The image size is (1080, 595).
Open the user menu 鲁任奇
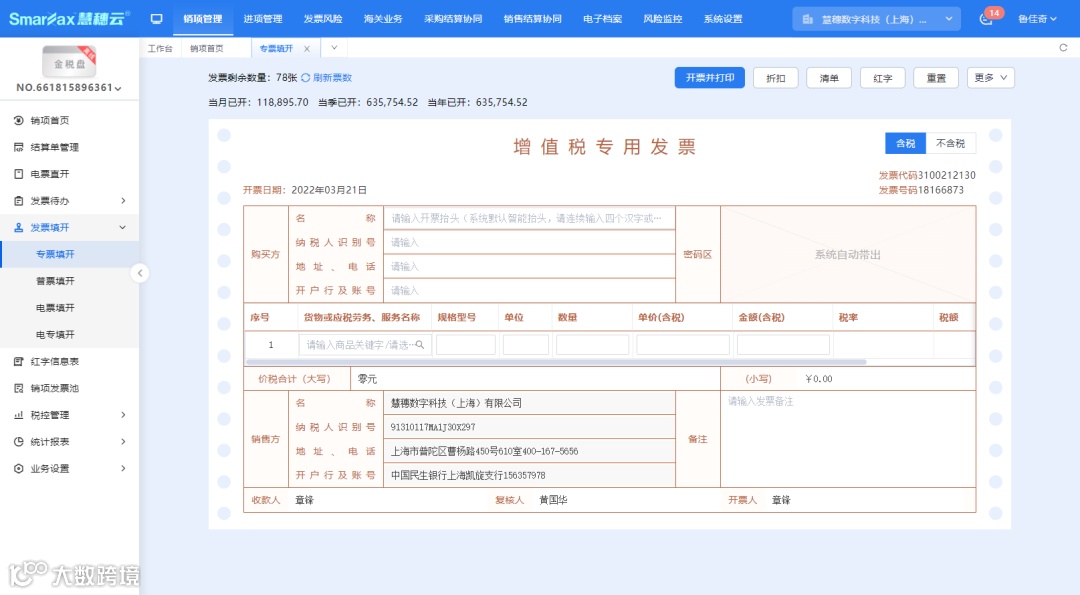point(1037,19)
